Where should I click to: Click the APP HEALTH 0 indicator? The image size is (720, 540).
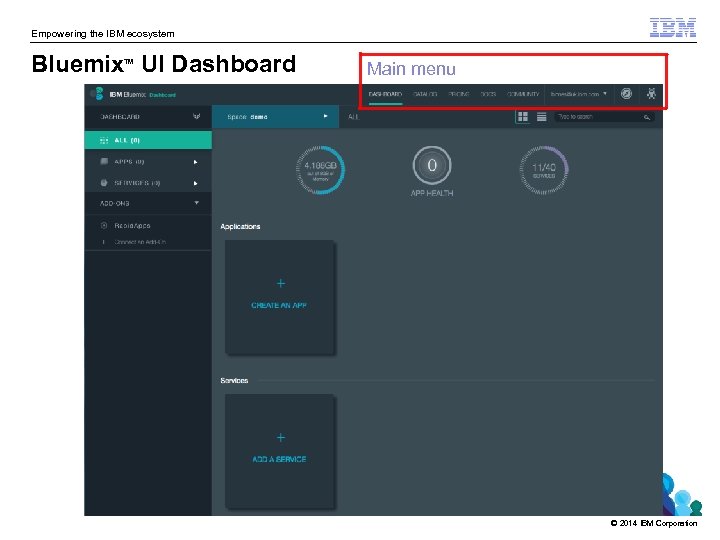click(x=432, y=166)
